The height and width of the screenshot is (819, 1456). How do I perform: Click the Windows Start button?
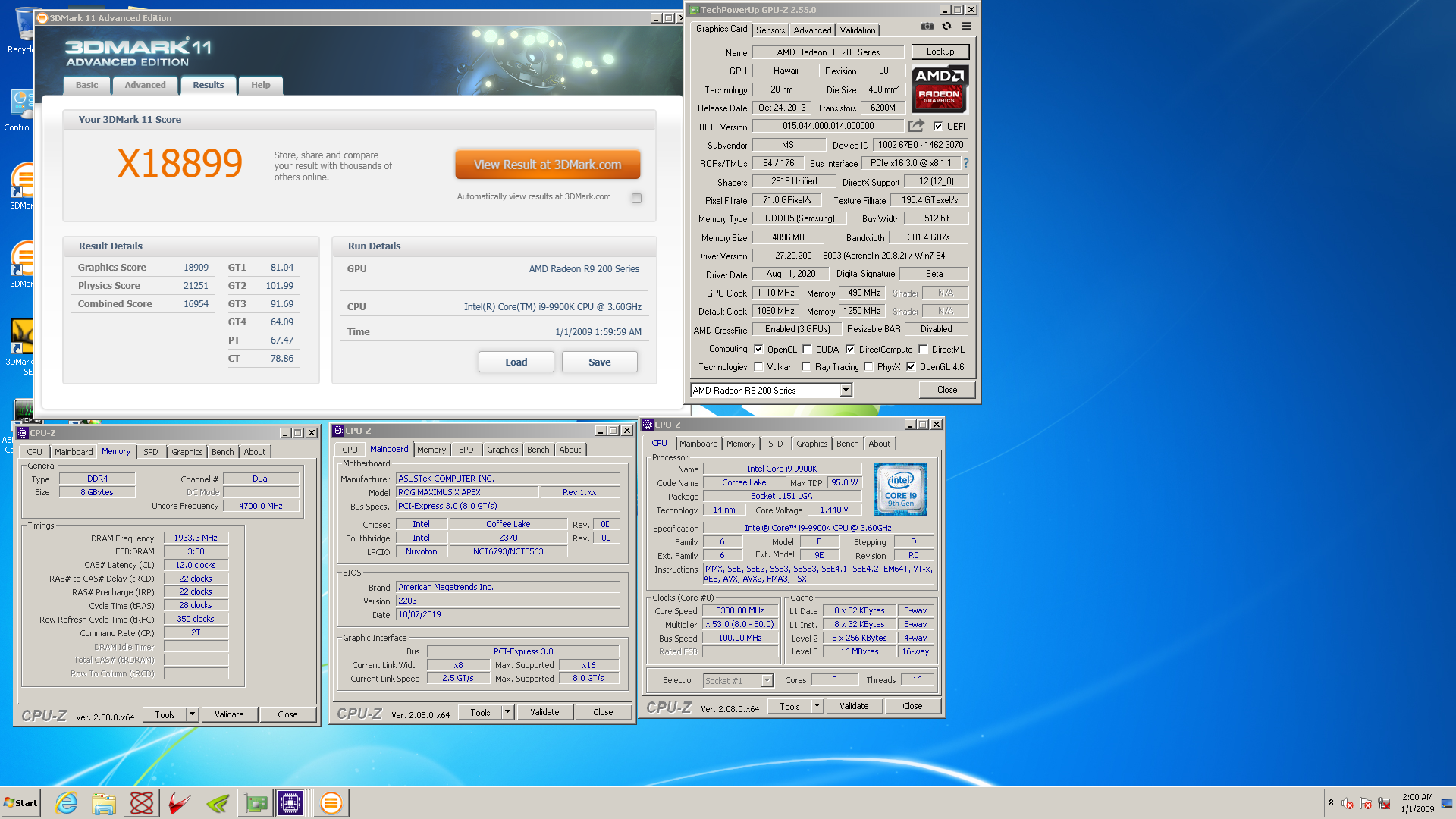pyautogui.click(x=20, y=803)
